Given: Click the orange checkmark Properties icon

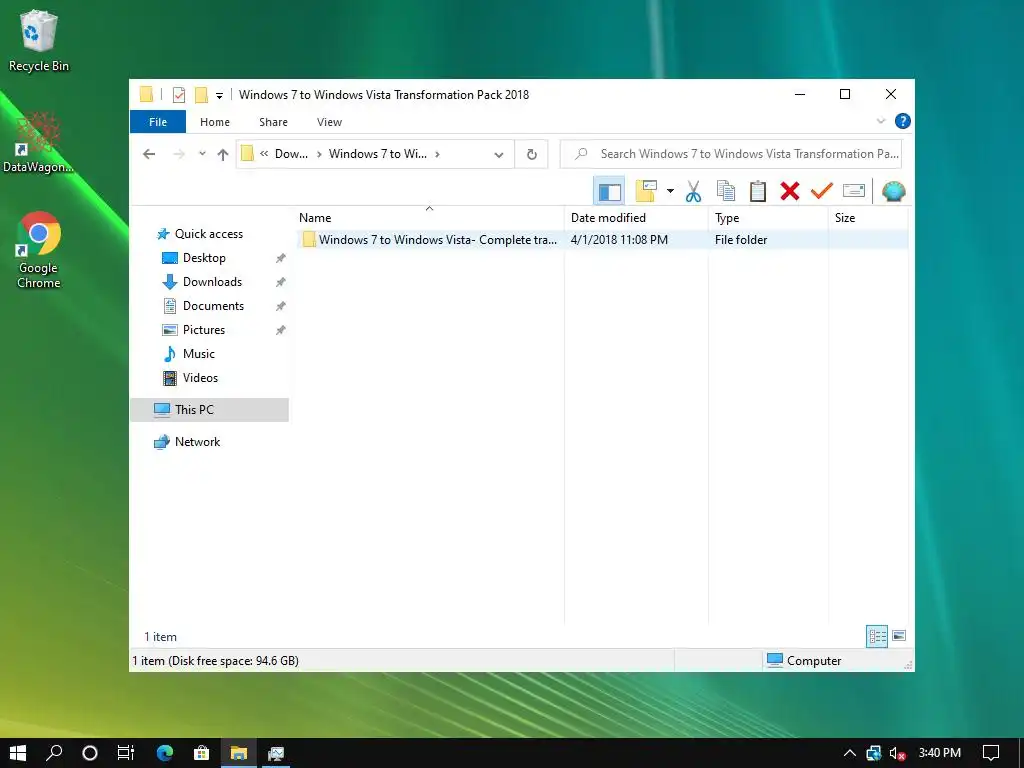Looking at the screenshot, I should coord(822,191).
